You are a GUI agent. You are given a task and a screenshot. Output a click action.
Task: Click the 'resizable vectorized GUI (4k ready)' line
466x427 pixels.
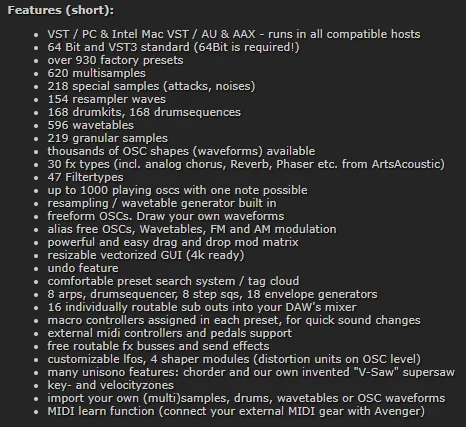click(146, 255)
